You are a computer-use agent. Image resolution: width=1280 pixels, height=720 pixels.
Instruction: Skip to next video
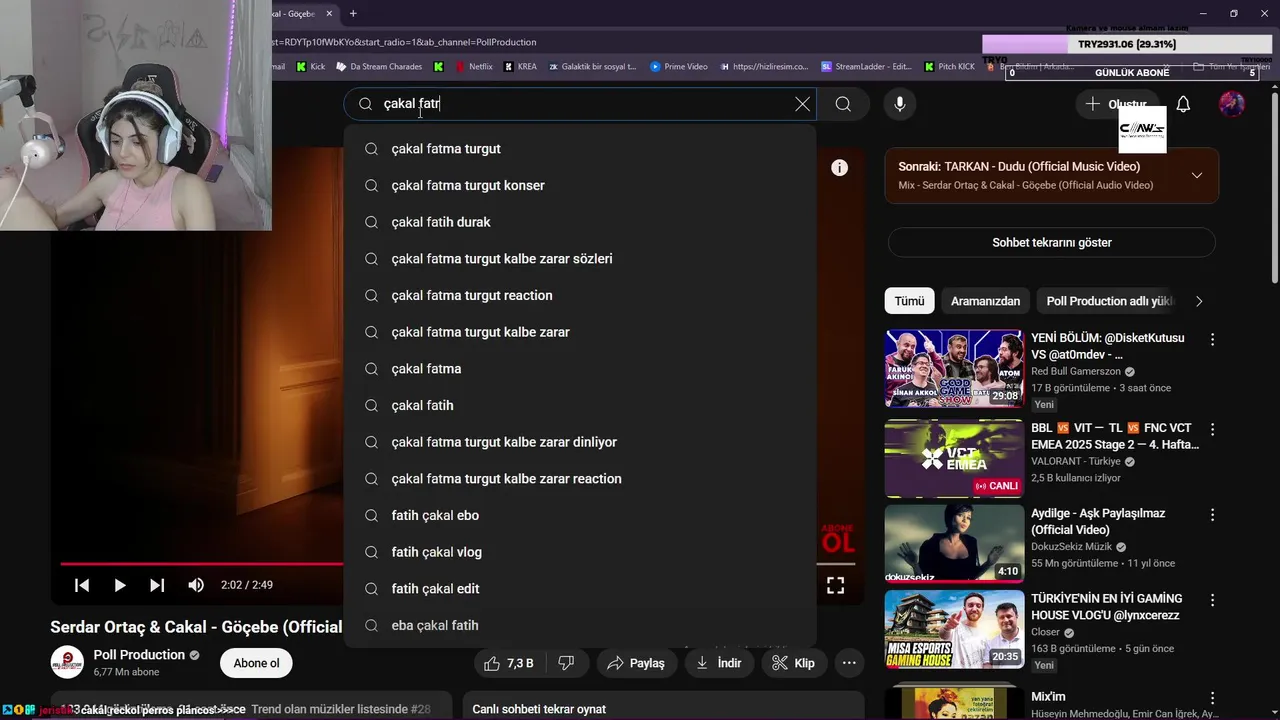[157, 585]
